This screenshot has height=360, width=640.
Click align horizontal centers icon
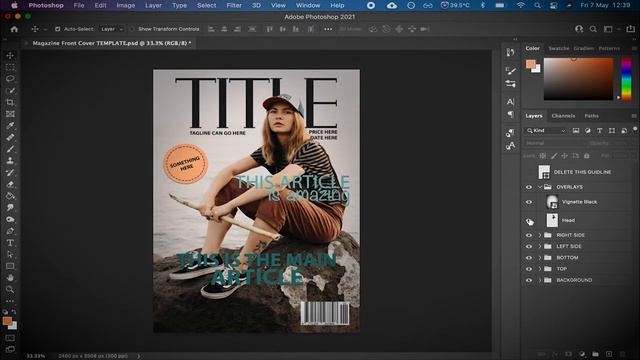[x=224, y=29]
